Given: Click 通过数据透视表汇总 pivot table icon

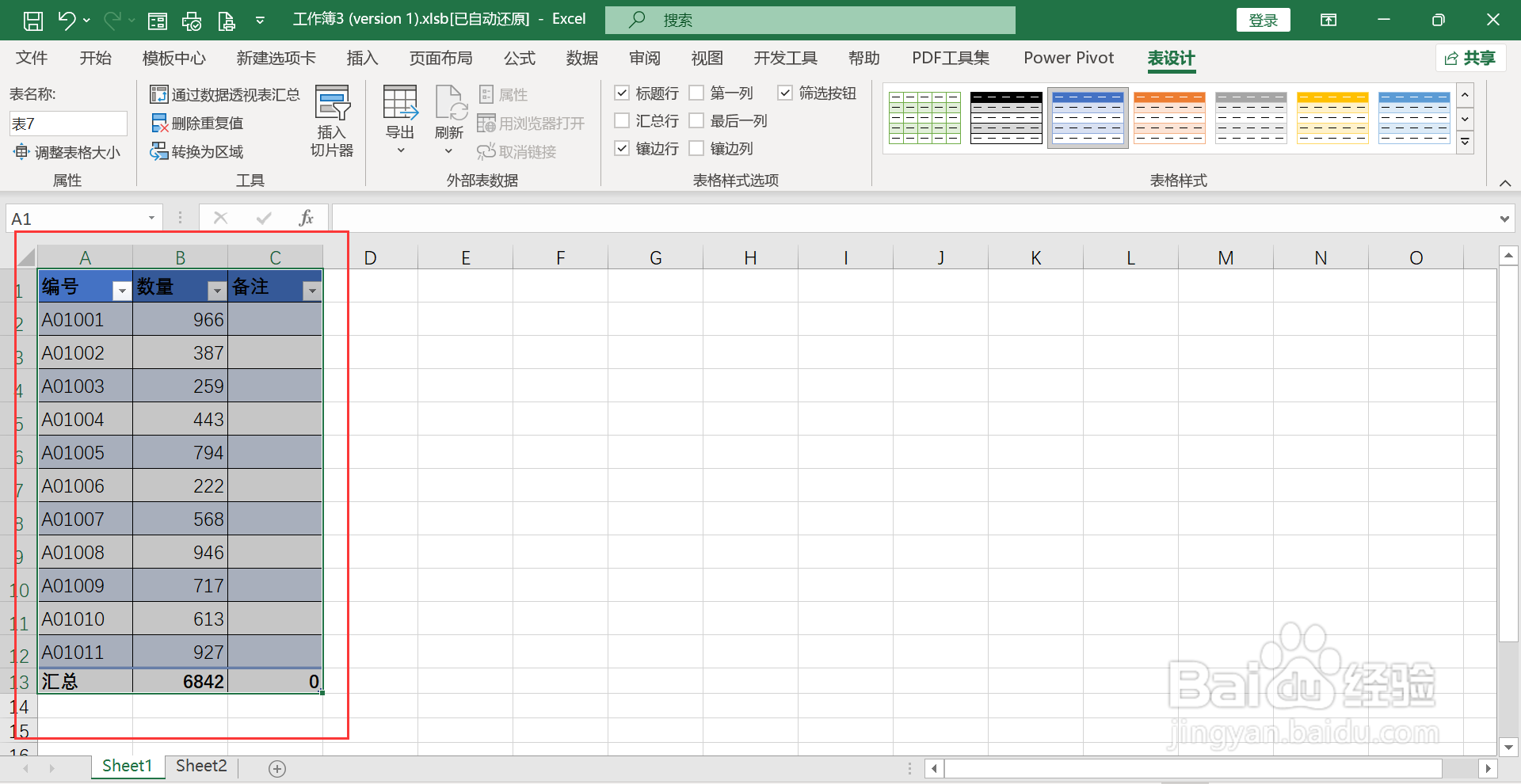Looking at the screenshot, I should 158,93.
